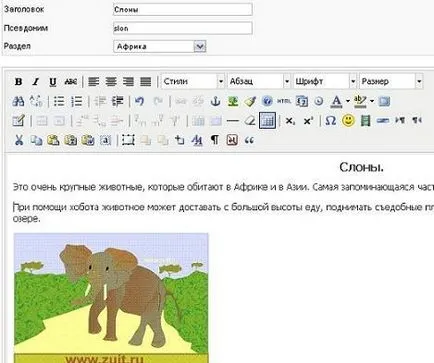
Task: Click the Redo arrow icon
Action: tap(158, 101)
